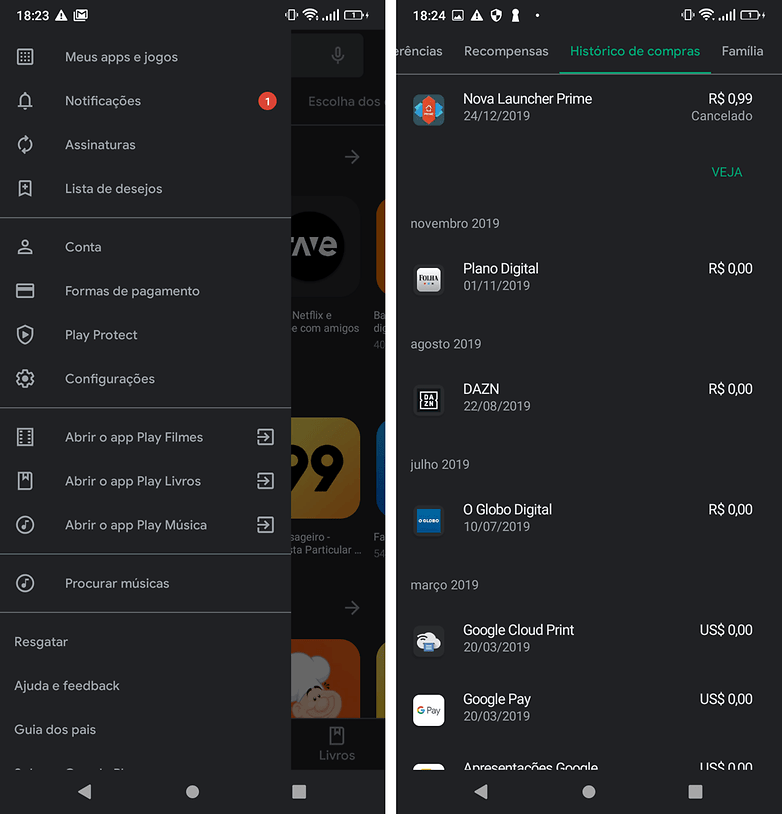Open the red notification badge showing 1

coord(267,101)
